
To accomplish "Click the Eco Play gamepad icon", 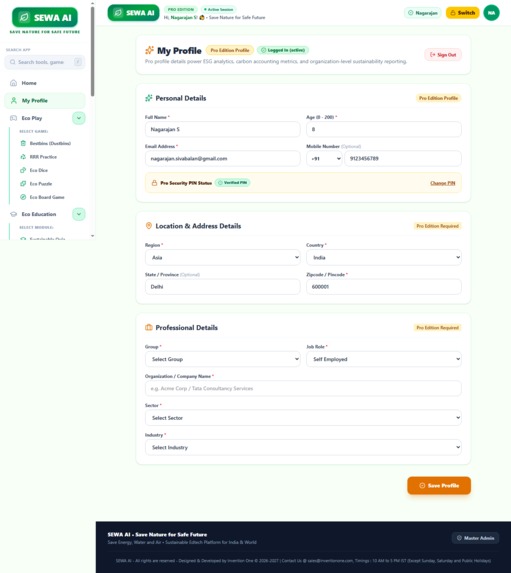I will coord(14,118).
